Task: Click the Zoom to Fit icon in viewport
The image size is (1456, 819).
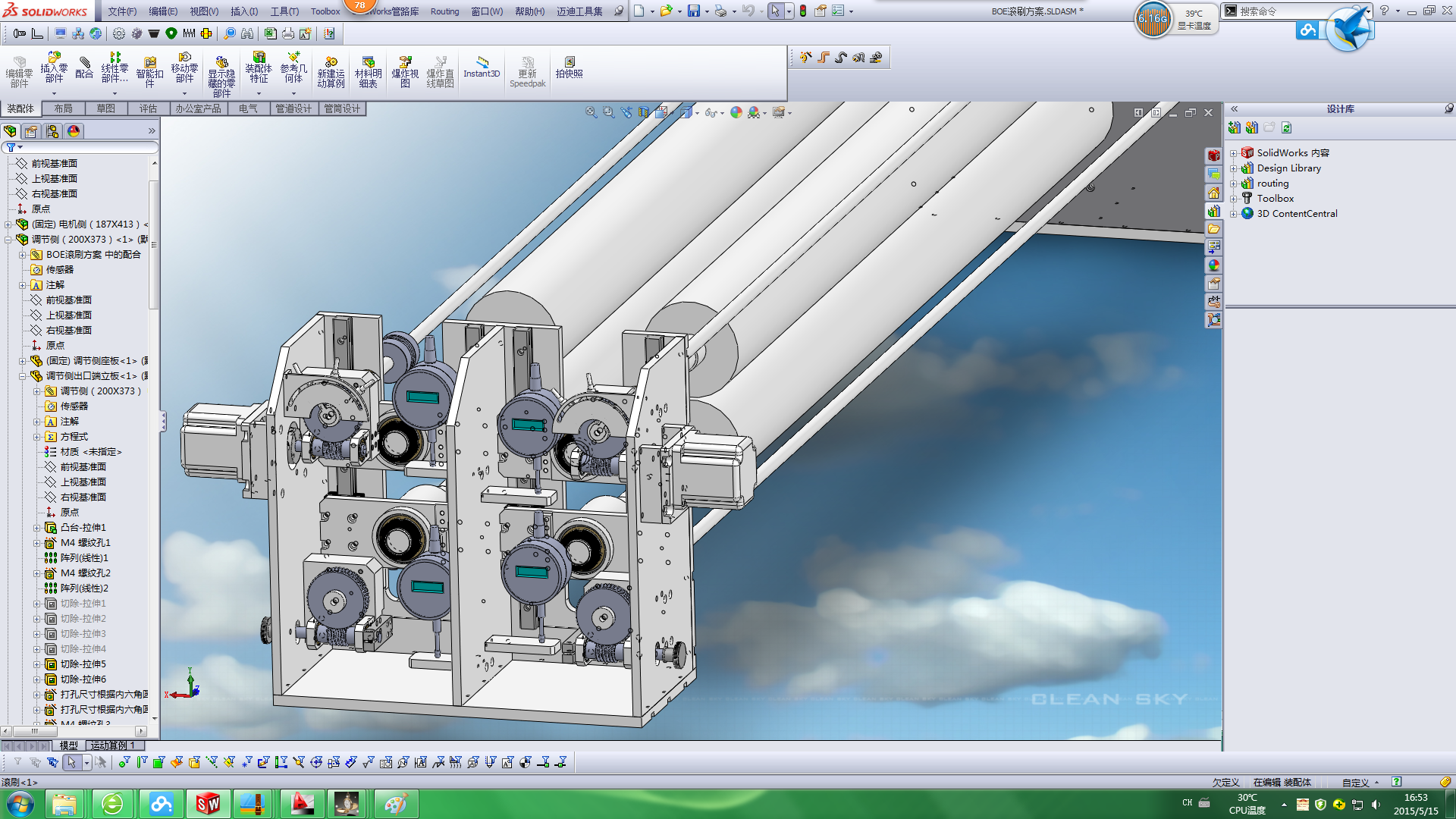Action: (591, 112)
